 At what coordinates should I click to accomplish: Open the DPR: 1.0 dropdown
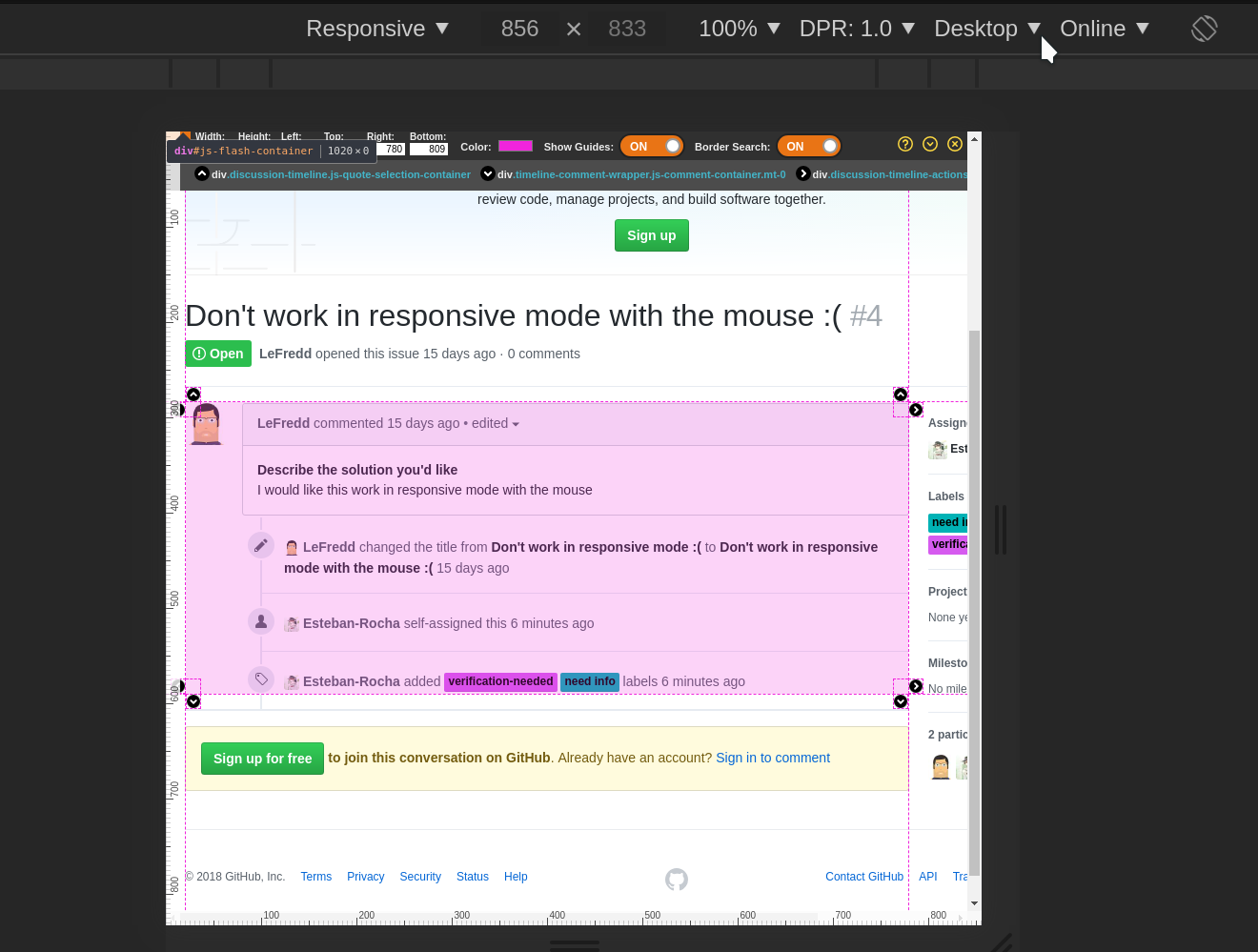tap(857, 29)
